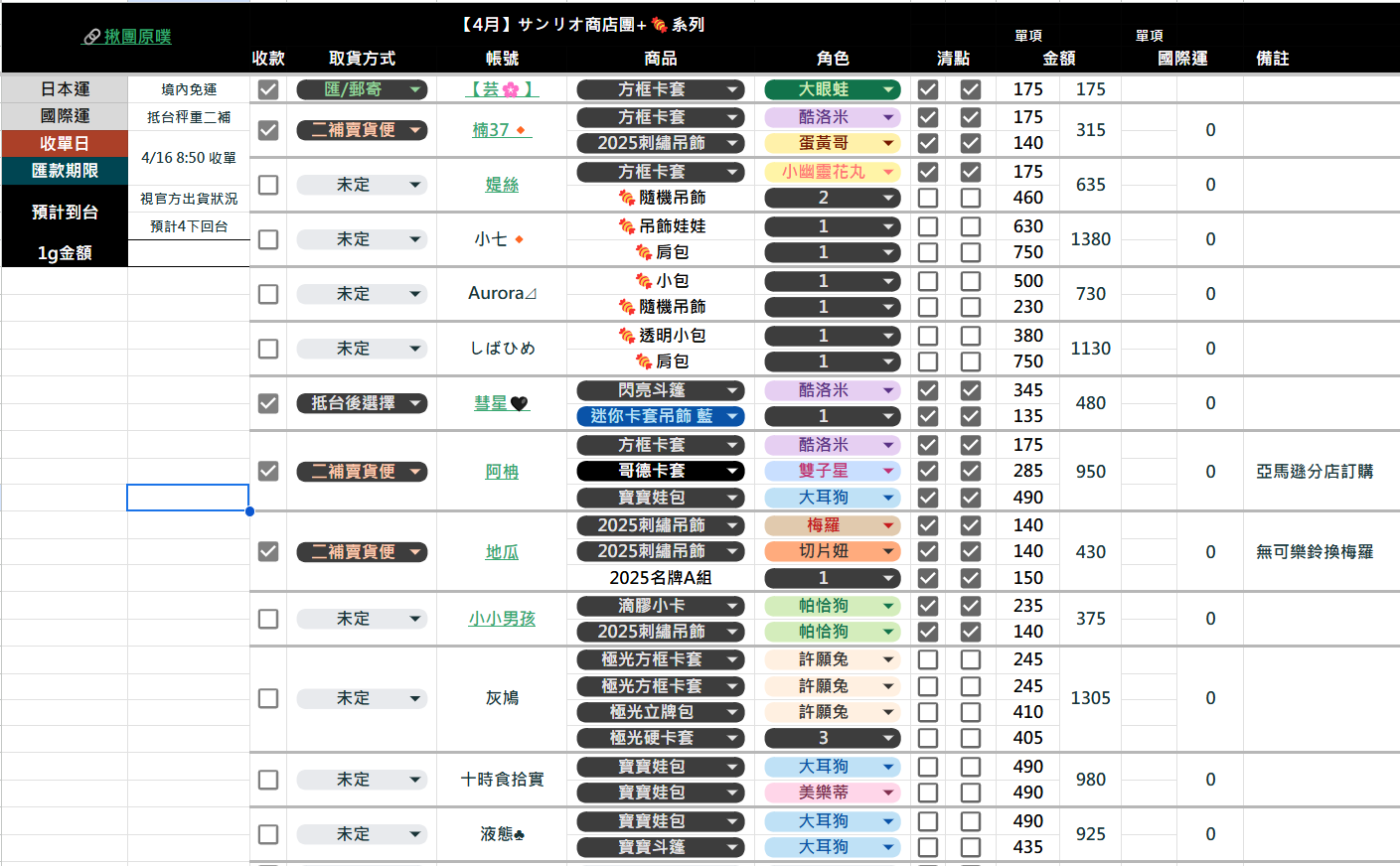Open the 揪團原噗 link

click(x=127, y=37)
